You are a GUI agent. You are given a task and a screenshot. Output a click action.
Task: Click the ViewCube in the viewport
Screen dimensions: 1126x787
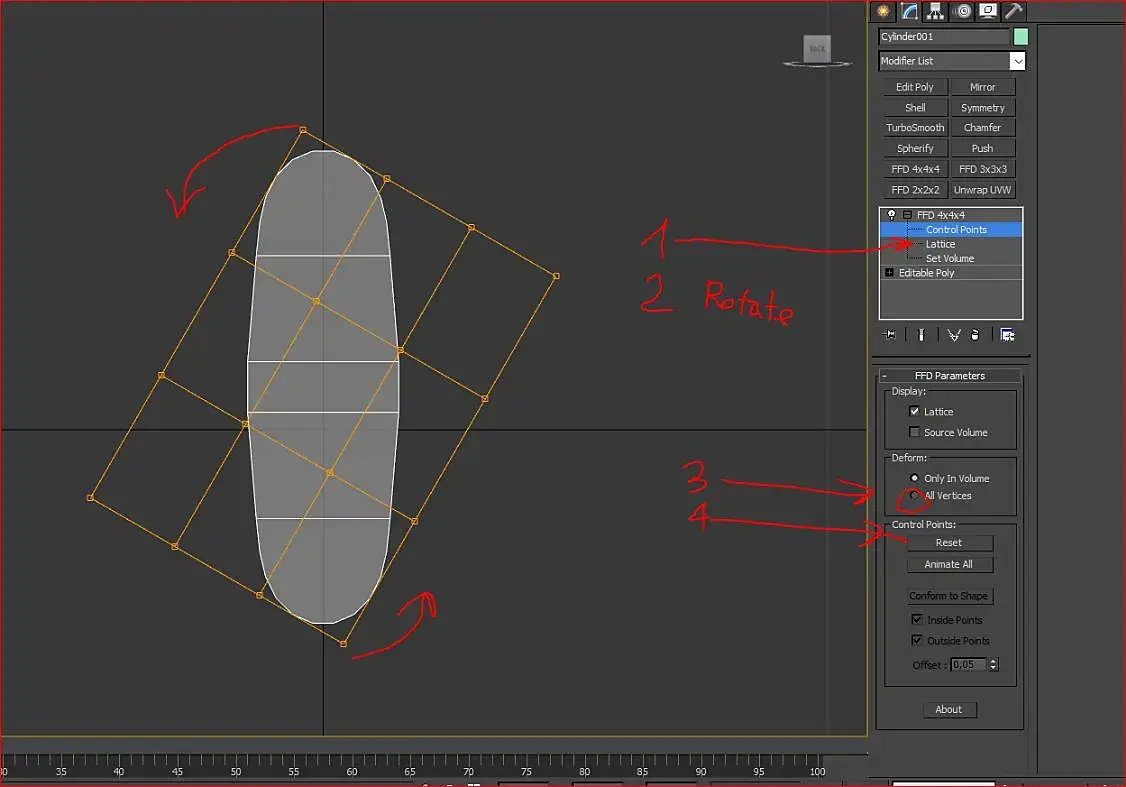[817, 50]
